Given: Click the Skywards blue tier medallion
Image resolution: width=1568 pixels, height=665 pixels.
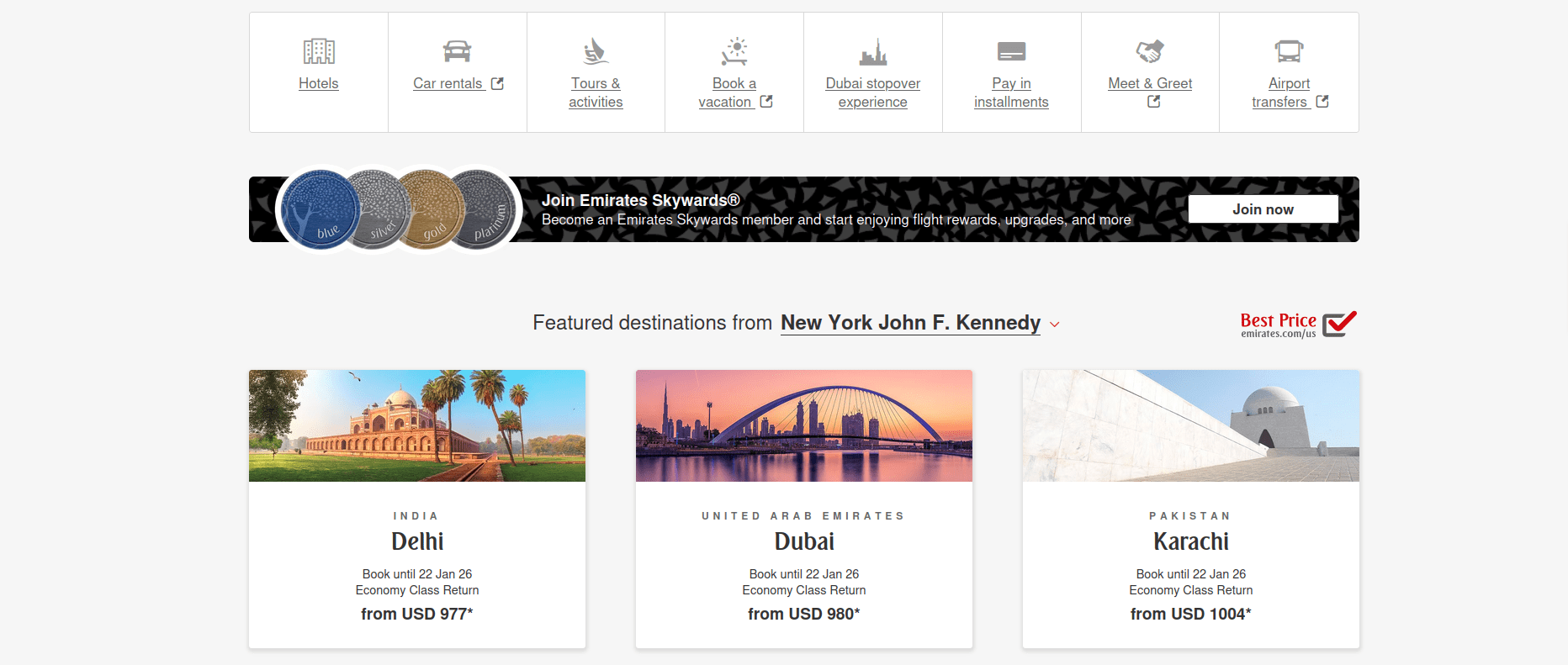Looking at the screenshot, I should (320, 209).
